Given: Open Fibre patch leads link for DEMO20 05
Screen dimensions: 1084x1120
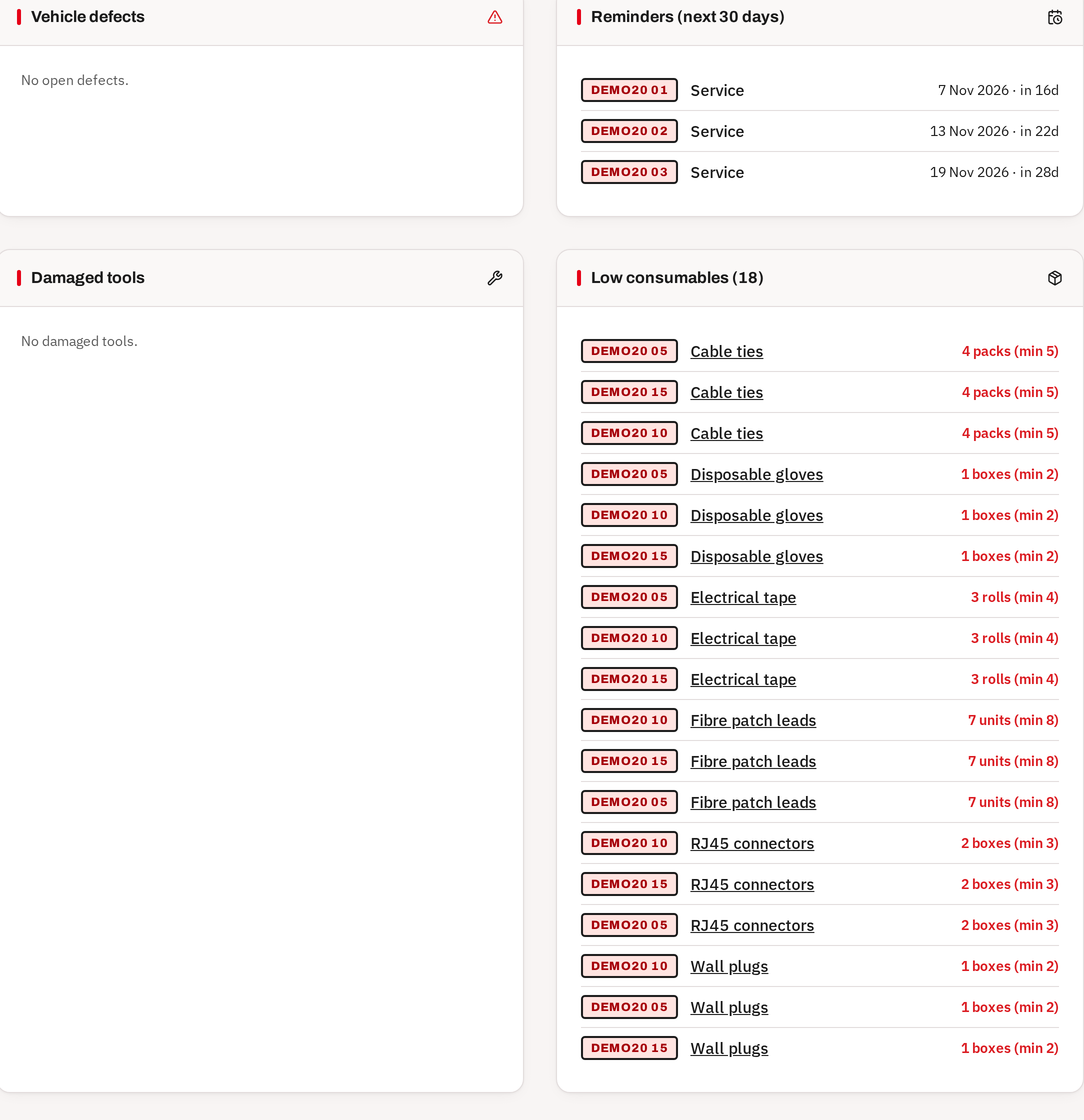Looking at the screenshot, I should click(x=753, y=802).
